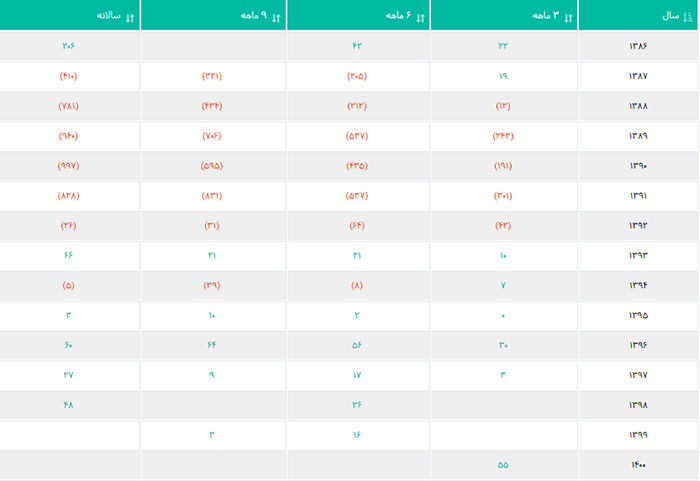Select the year ۱۴۰۰ row cell

(638, 465)
